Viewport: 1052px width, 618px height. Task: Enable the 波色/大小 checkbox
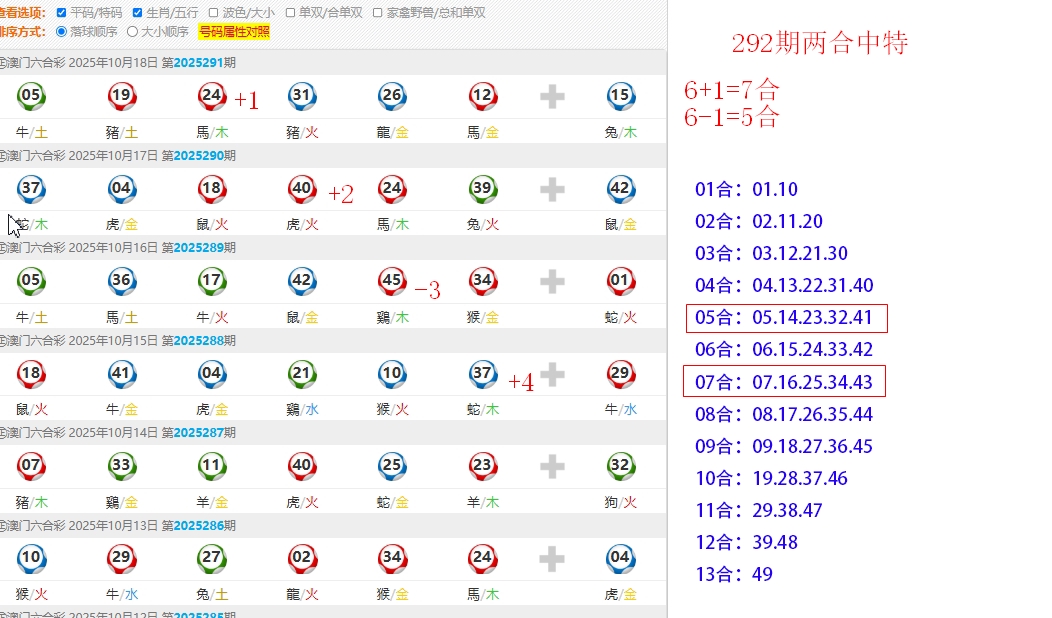[213, 13]
